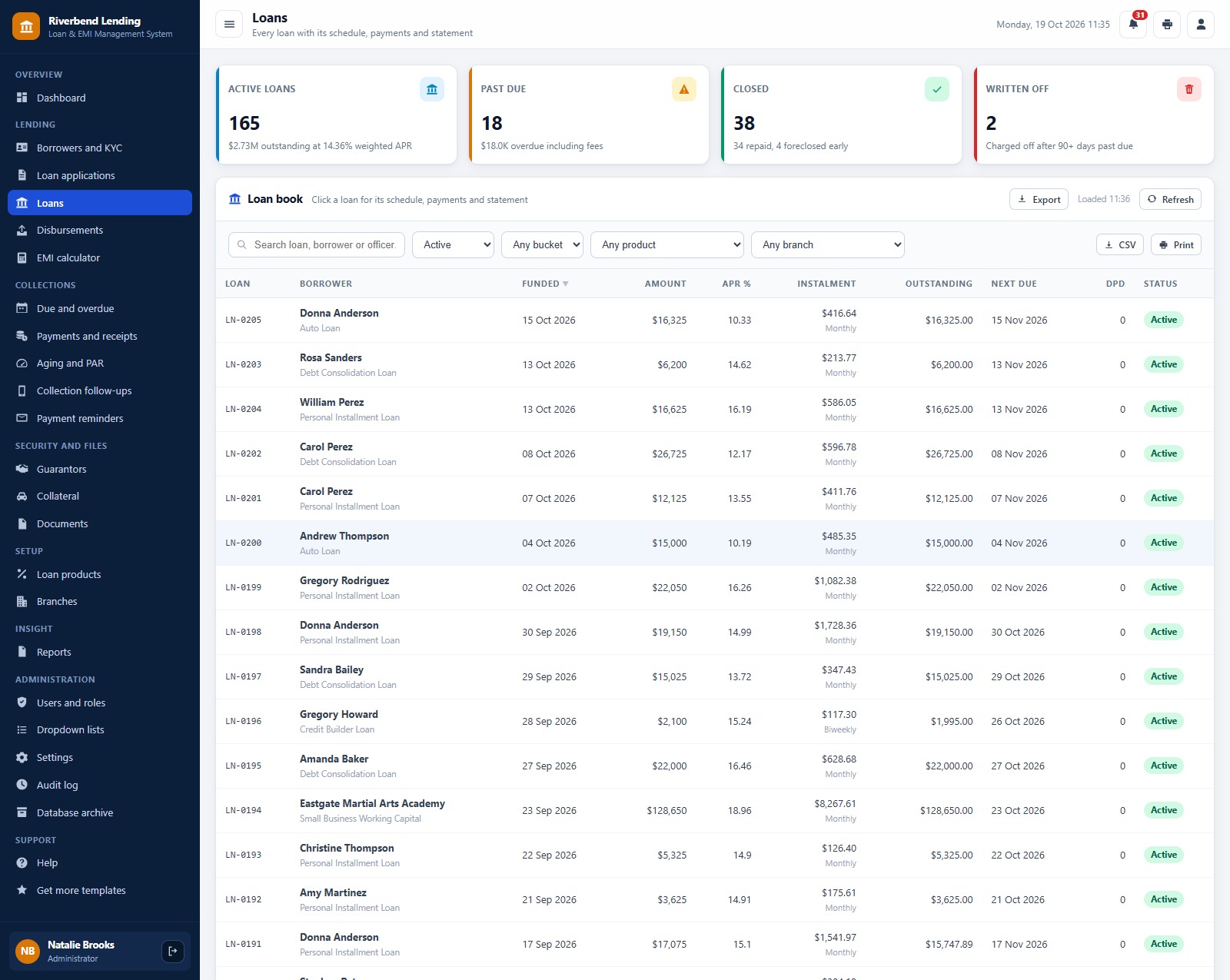Screen dimensions: 1230x980
Task: Open the Any bucket dropdown
Action: (542, 244)
